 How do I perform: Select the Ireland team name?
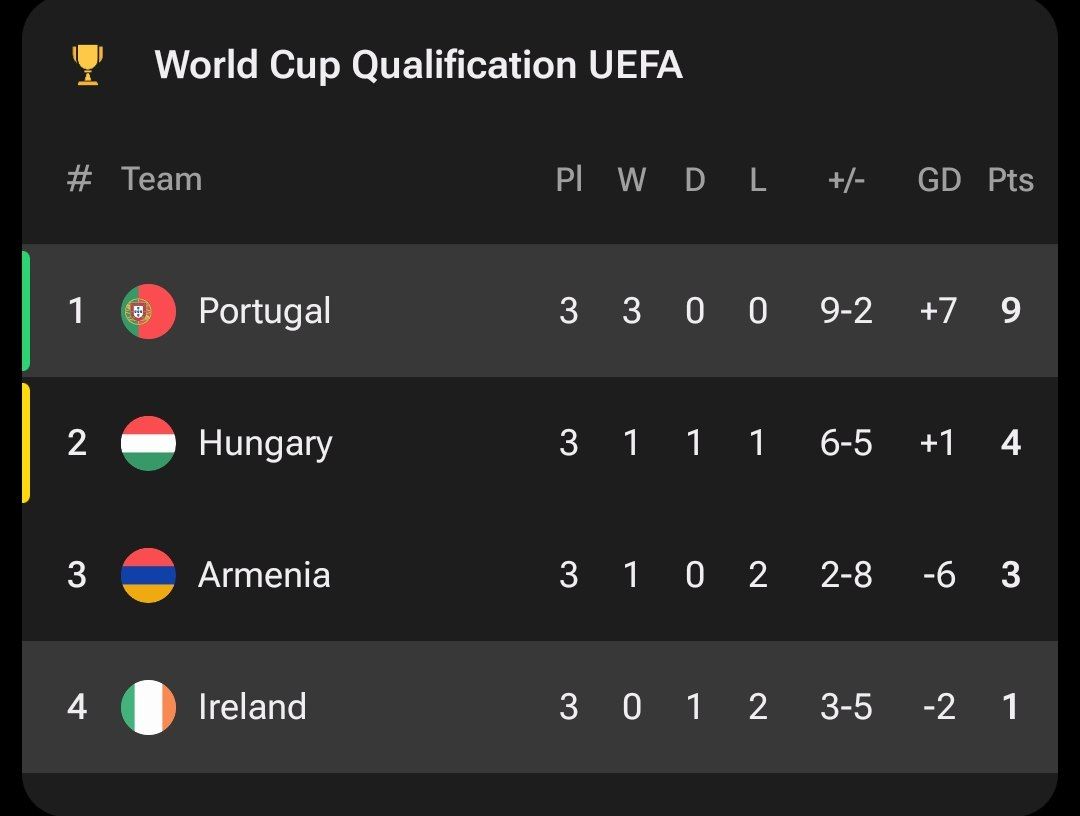[252, 707]
